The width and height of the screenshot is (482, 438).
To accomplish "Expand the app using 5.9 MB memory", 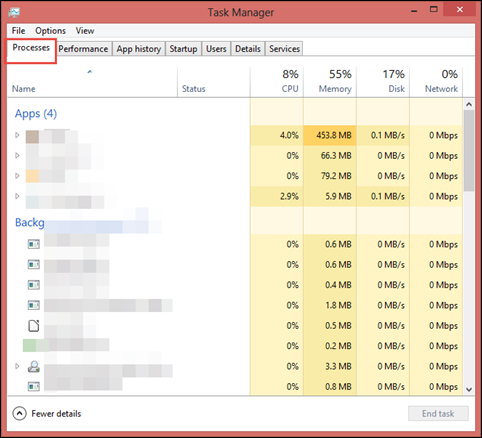I will (x=17, y=196).
